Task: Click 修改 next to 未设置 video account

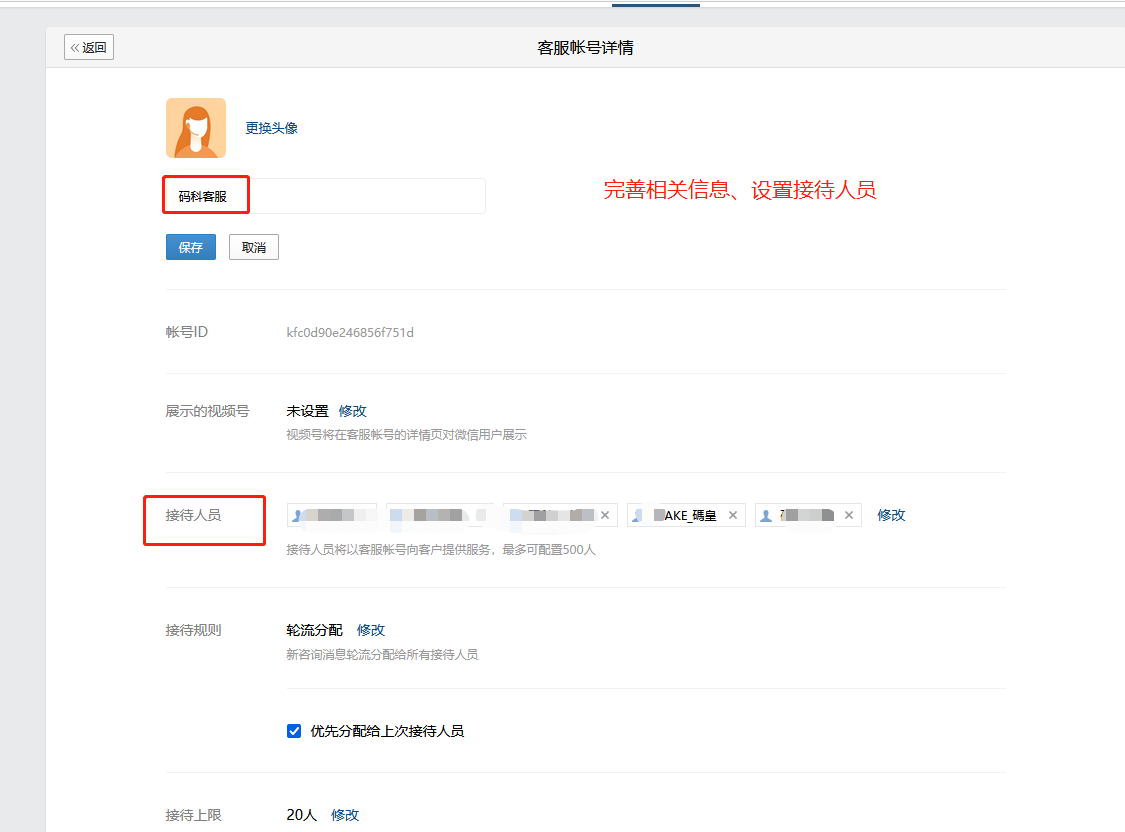Action: click(x=352, y=411)
